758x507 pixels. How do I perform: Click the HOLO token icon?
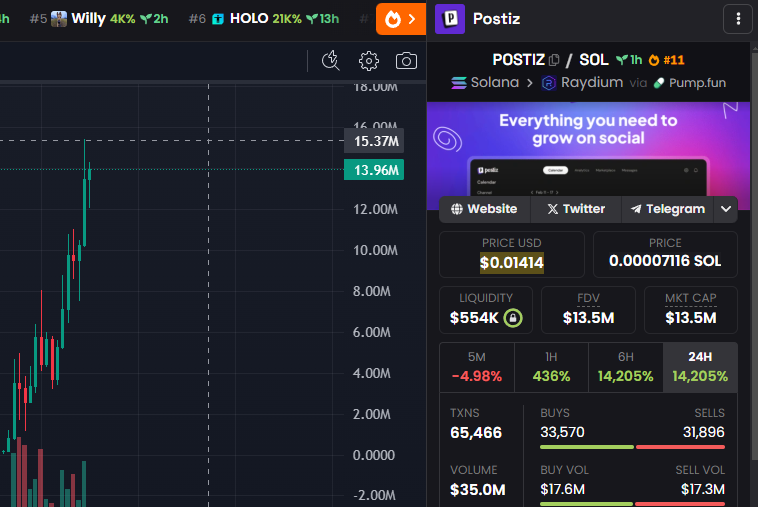pyautogui.click(x=218, y=19)
